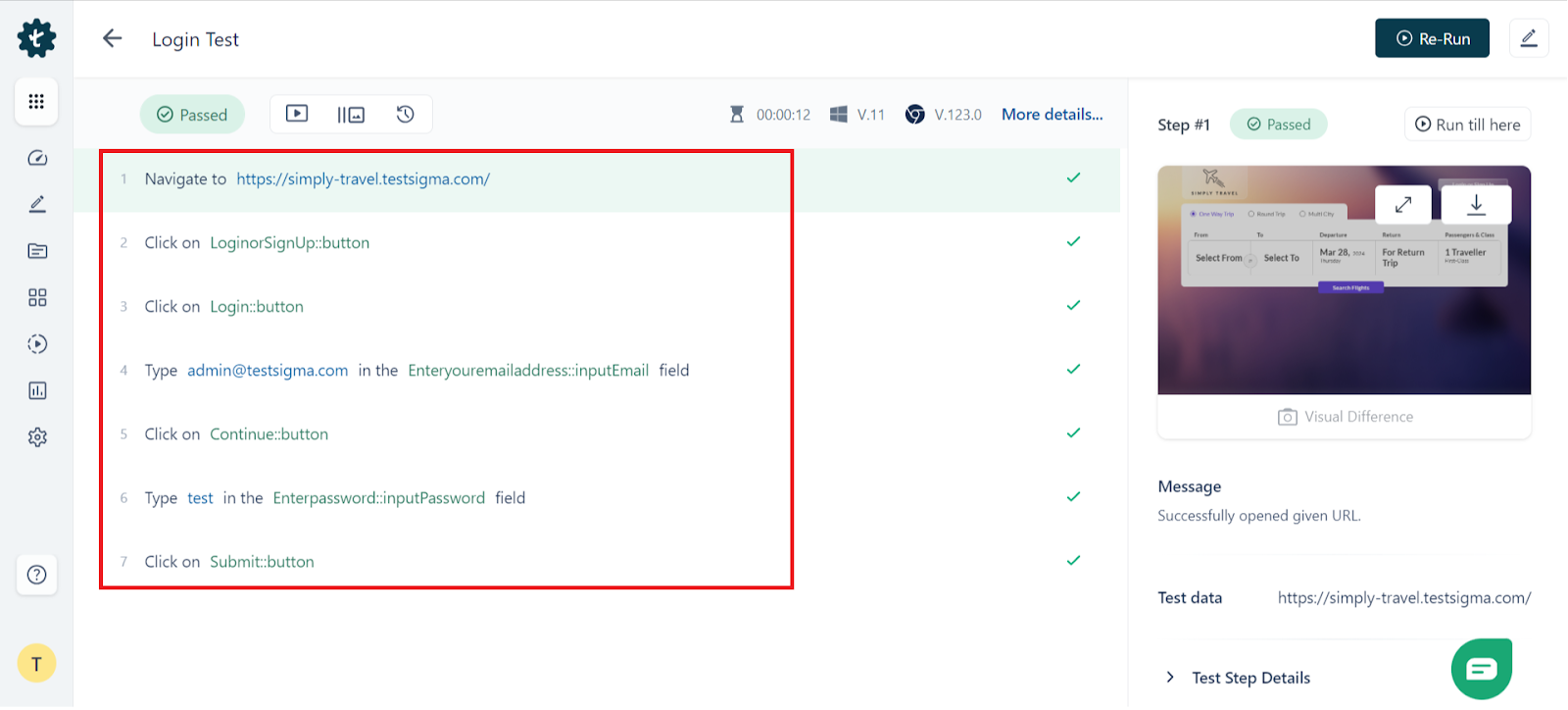Click the test password value in step 6
Viewport: 1568px width, 710px height.
click(x=200, y=498)
